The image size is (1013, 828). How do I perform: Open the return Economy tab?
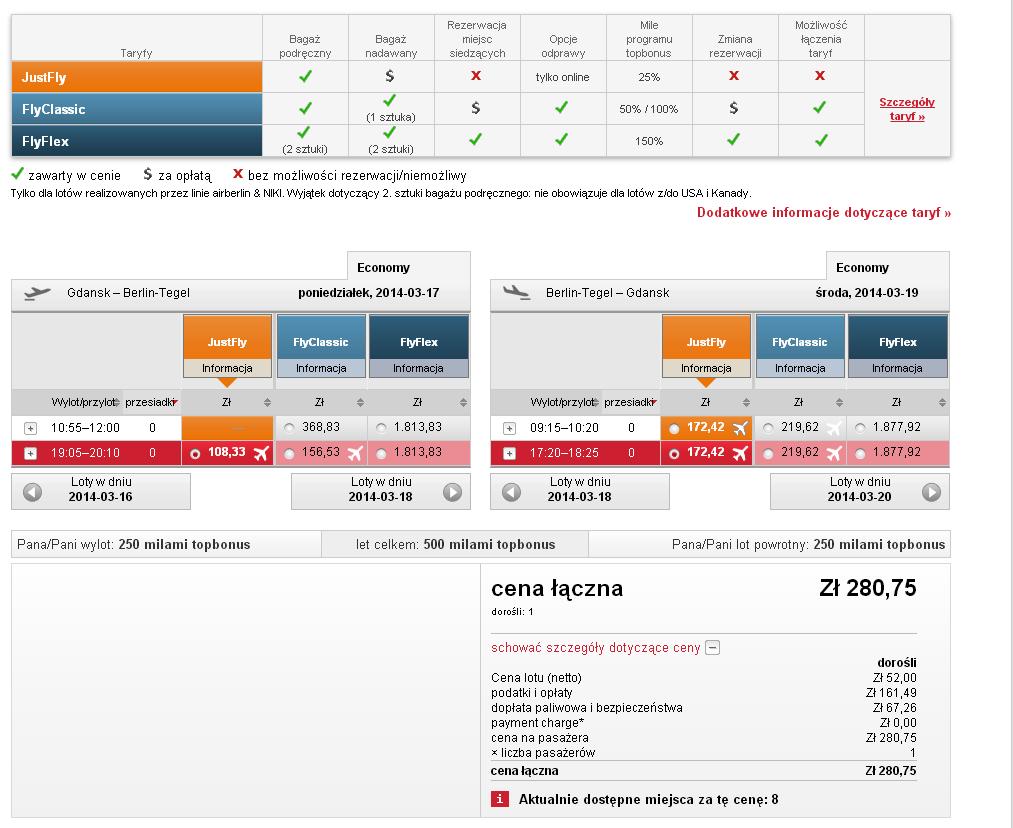888,266
